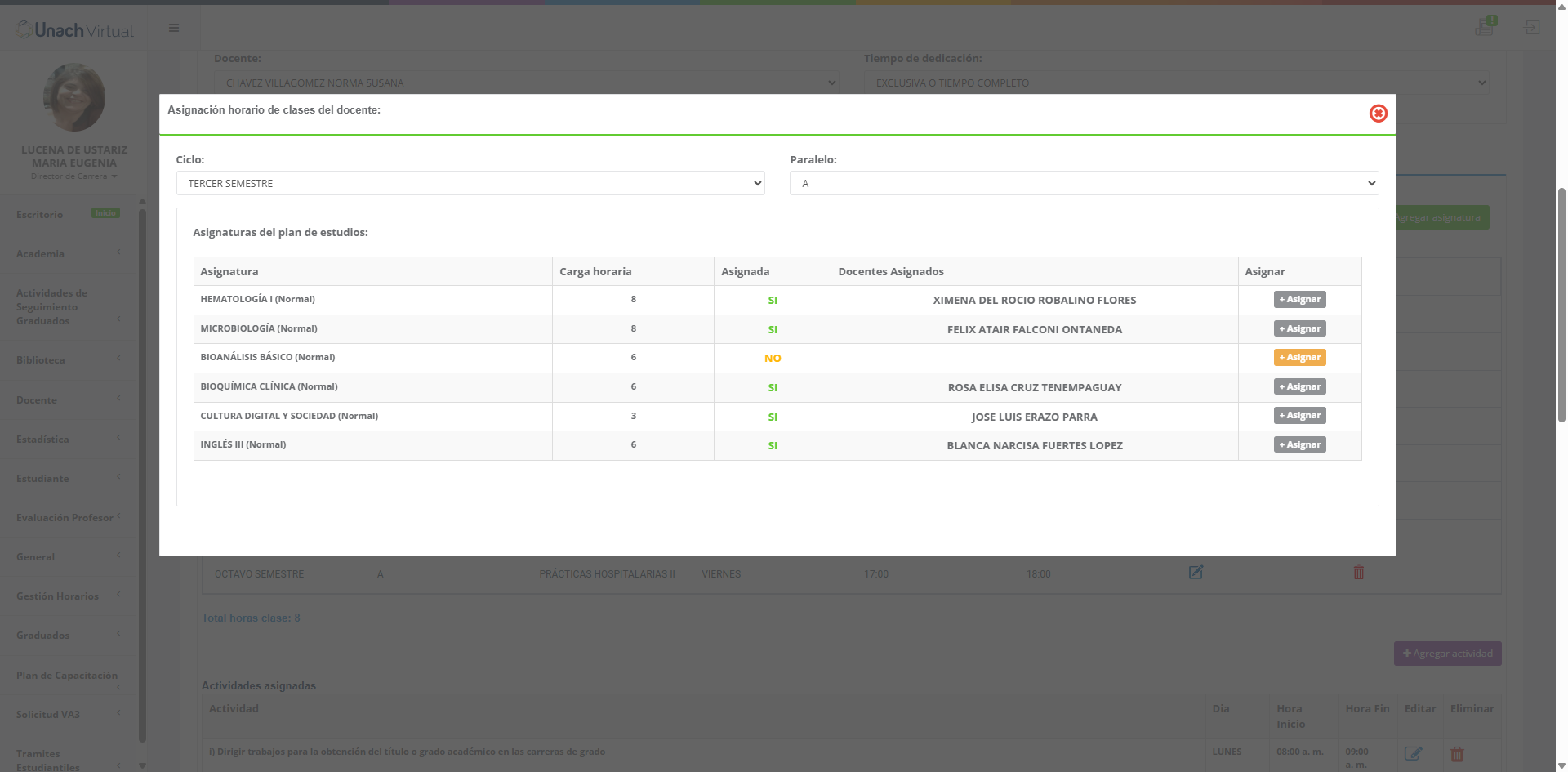1568x772 pixels.
Task: Click the hamburger menu icon
Action: (x=174, y=28)
